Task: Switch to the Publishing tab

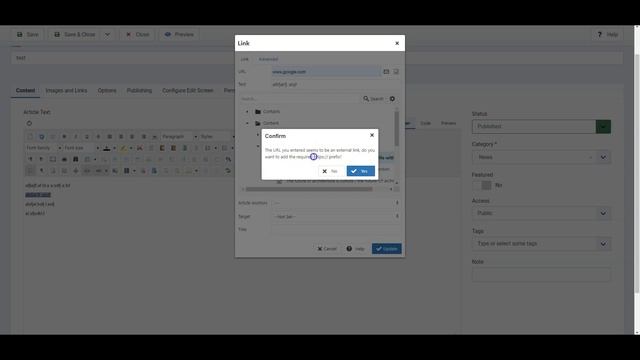Action: [139, 91]
